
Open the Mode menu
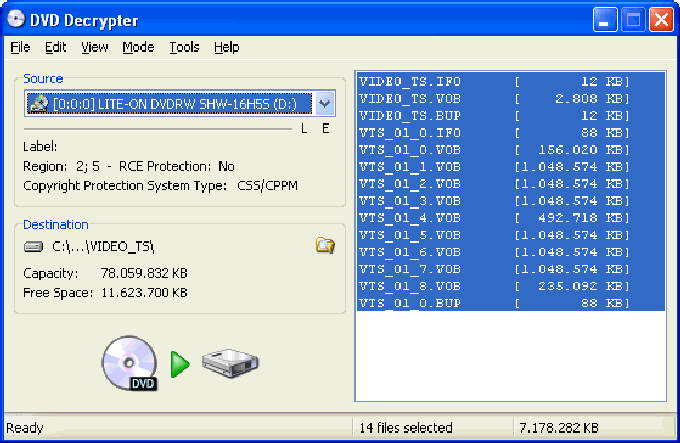tap(138, 47)
